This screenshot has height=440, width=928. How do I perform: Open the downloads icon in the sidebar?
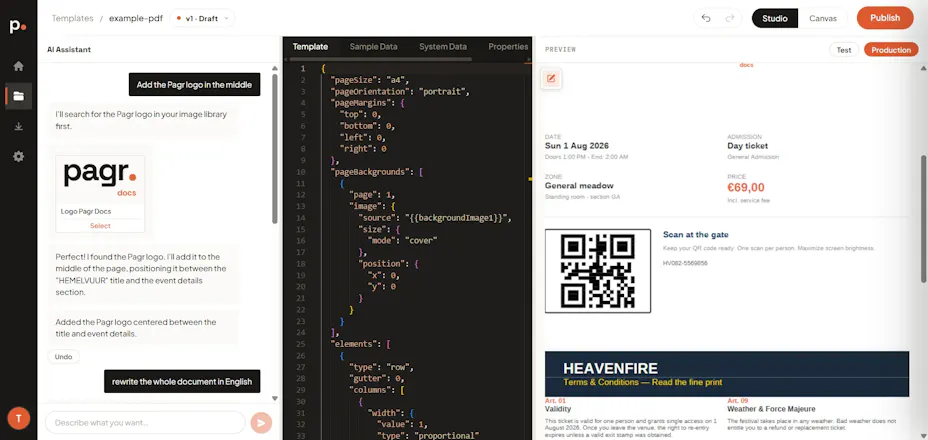tap(18, 126)
